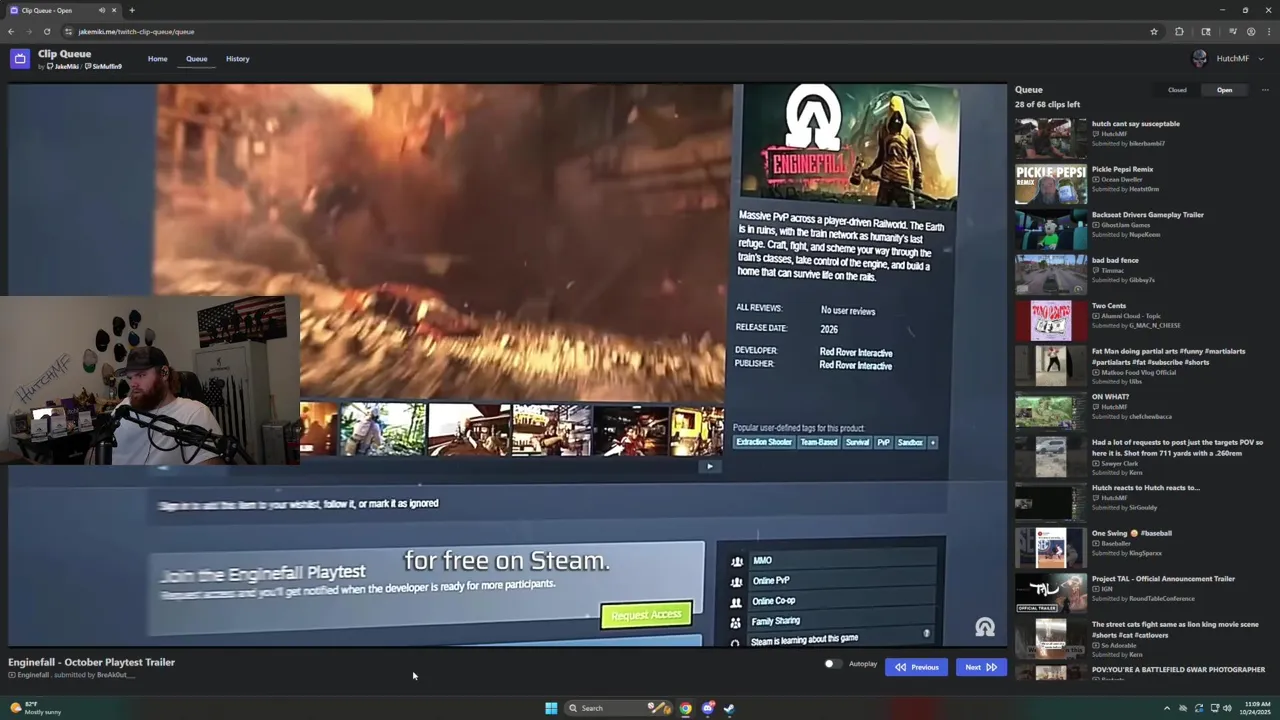Select the 'One Swing' baseball clip
Image resolution: width=1280 pixels, height=720 pixels.
coord(1140,548)
